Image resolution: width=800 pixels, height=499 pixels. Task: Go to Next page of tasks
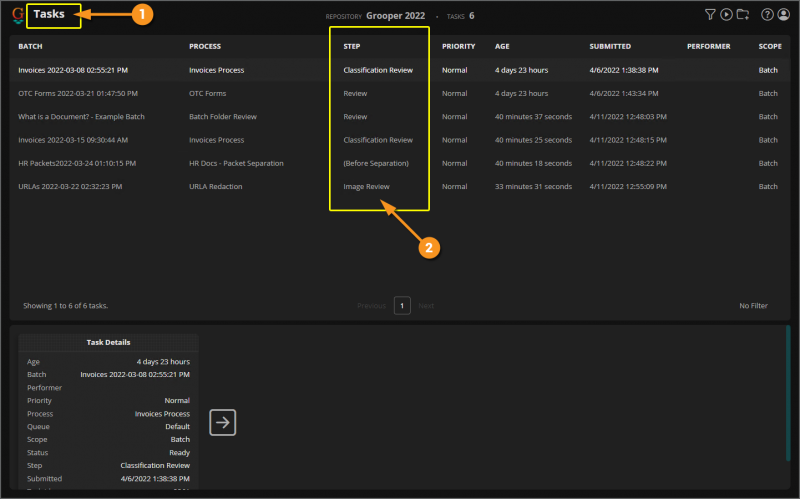[426, 306]
